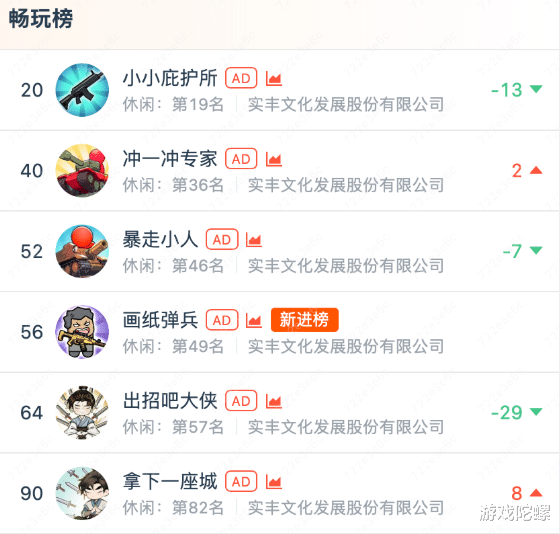Open the 冲一冲专家 title link
The image size is (560, 534).
(170, 159)
